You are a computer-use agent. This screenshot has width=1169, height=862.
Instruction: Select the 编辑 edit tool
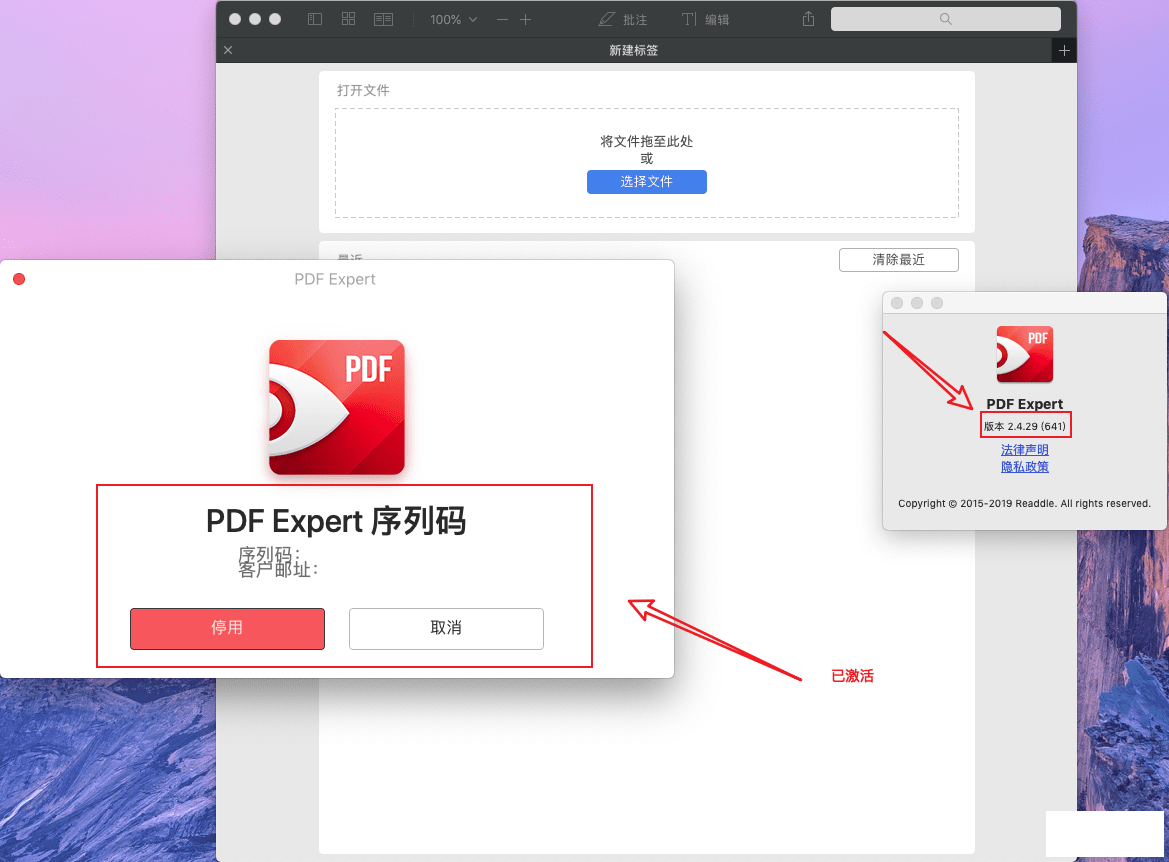pos(705,19)
